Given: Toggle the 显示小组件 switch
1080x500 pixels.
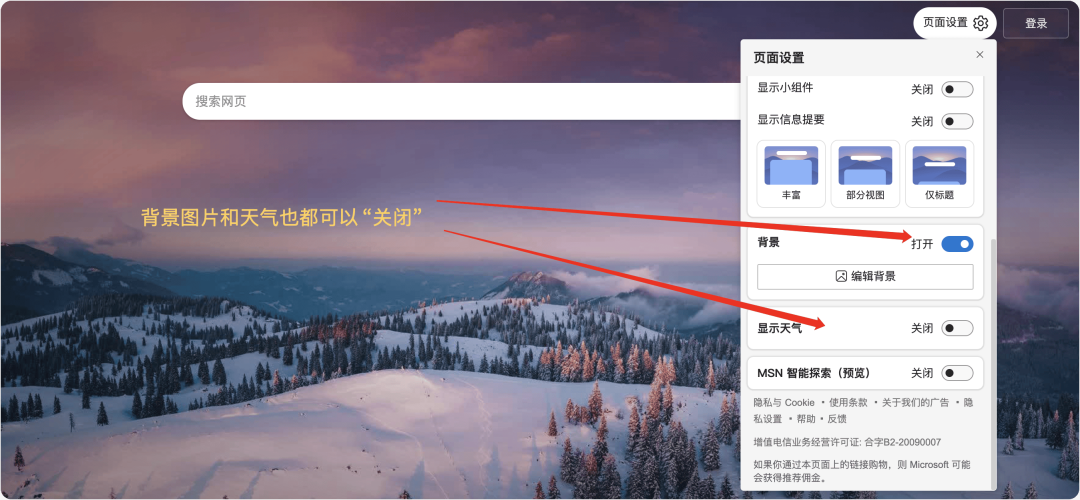Looking at the screenshot, I should 957,89.
